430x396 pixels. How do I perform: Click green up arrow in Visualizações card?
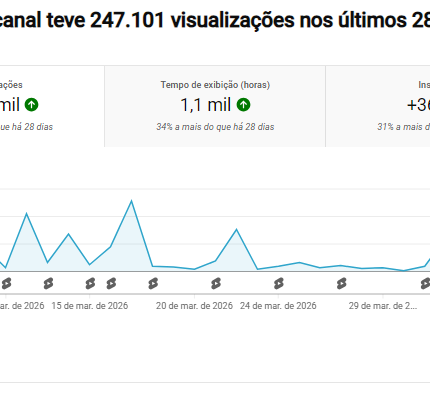tap(32, 105)
